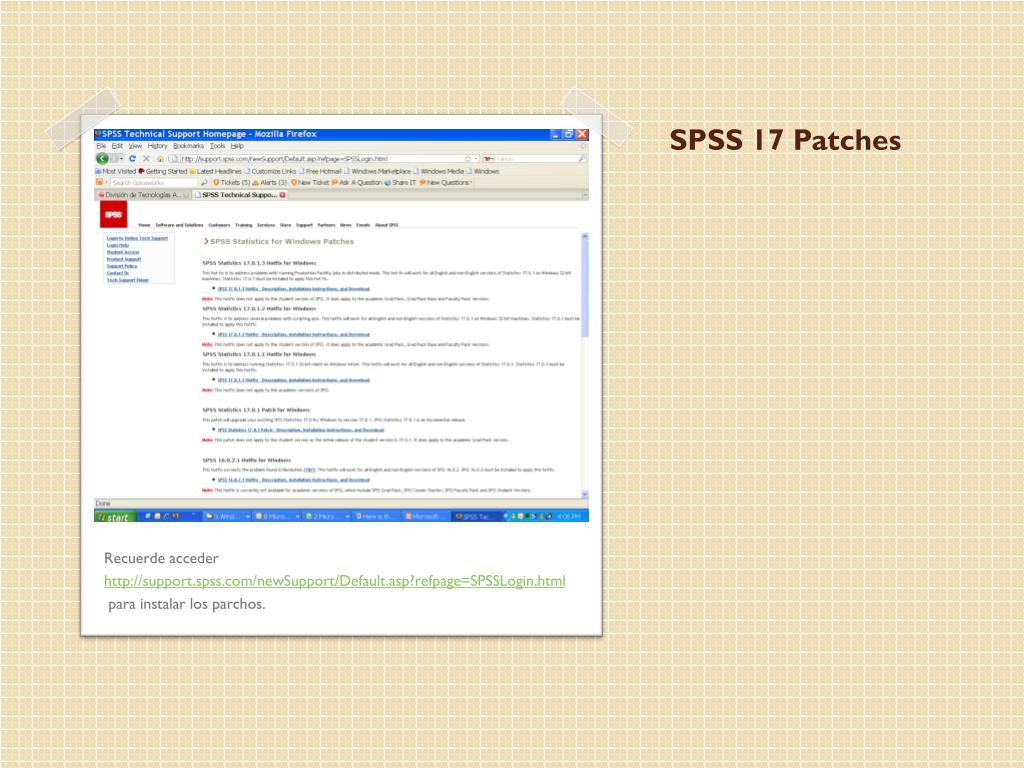This screenshot has height=768, width=1024.
Task: Go to the Firefox Home icon
Action: pos(160,159)
